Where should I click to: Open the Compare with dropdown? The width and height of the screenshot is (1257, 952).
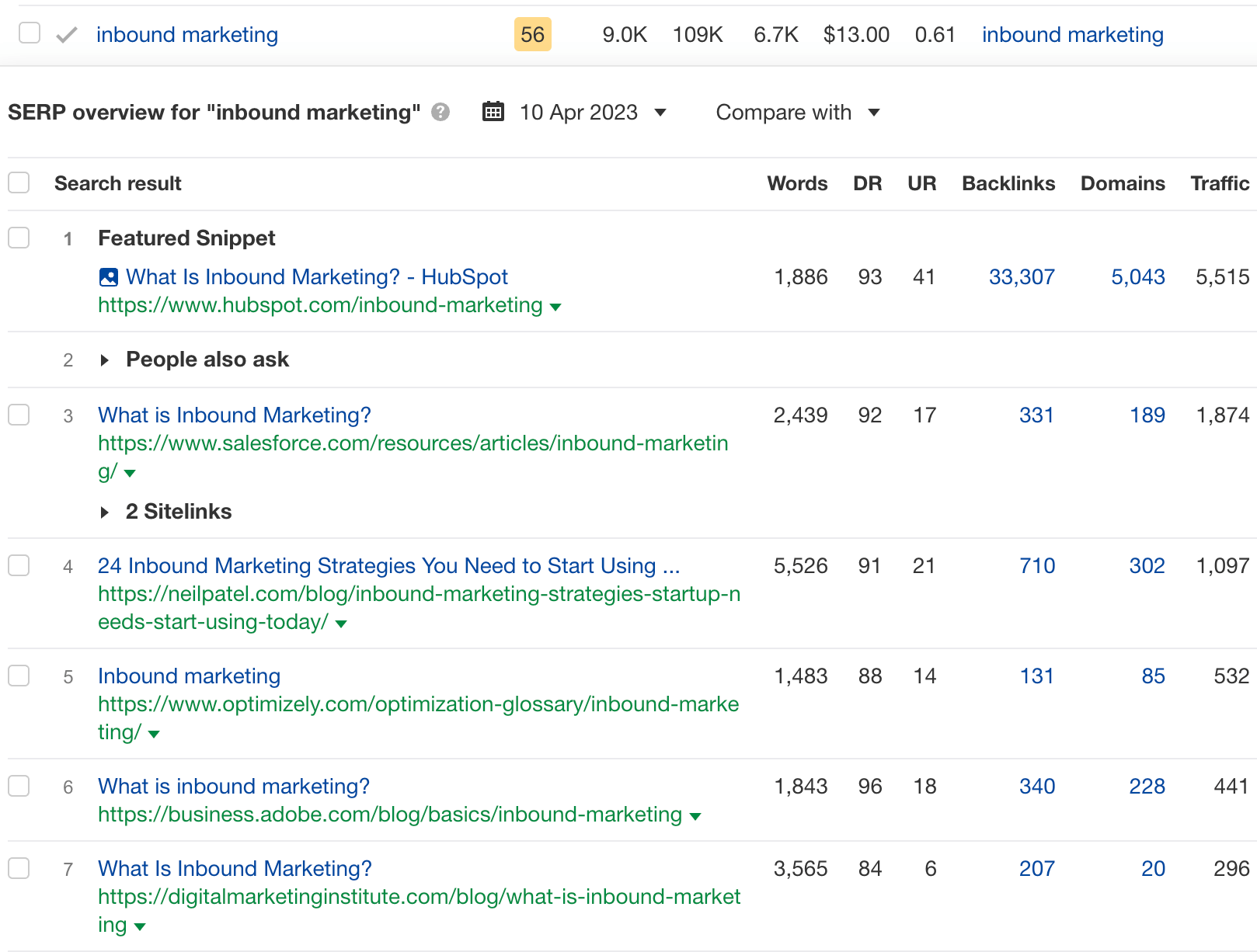coord(797,113)
